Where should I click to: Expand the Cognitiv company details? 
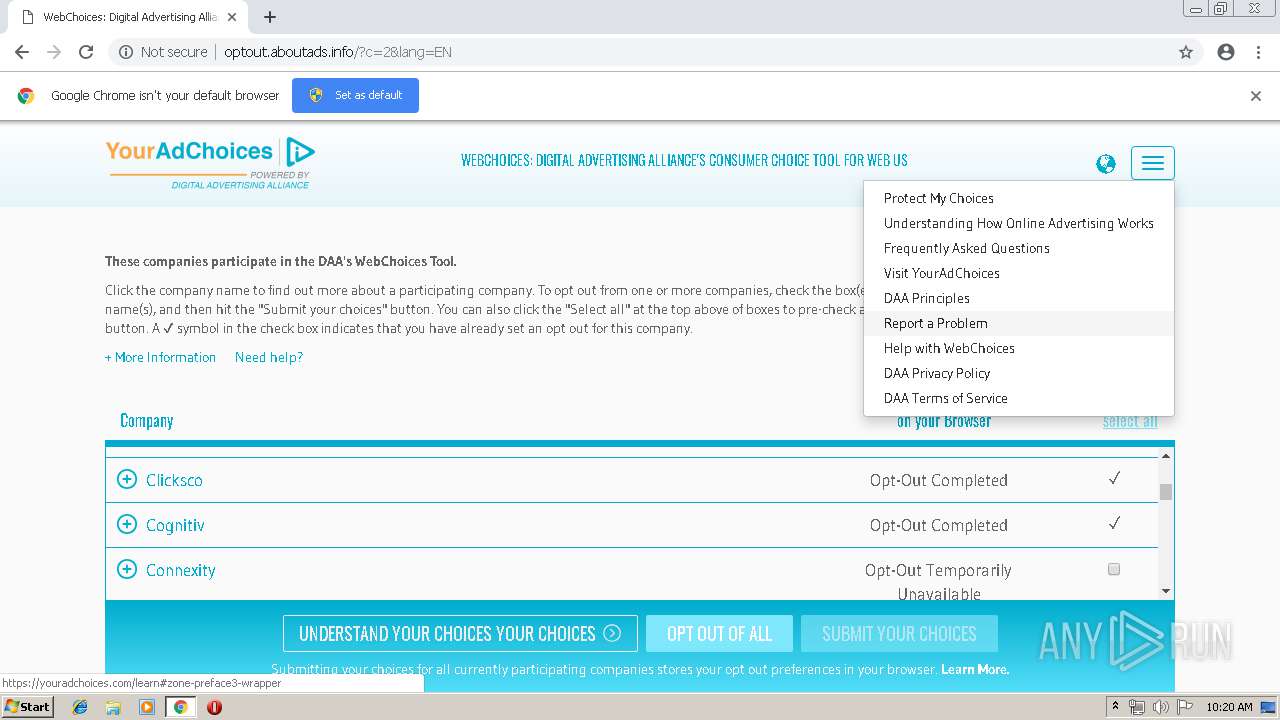coord(127,524)
